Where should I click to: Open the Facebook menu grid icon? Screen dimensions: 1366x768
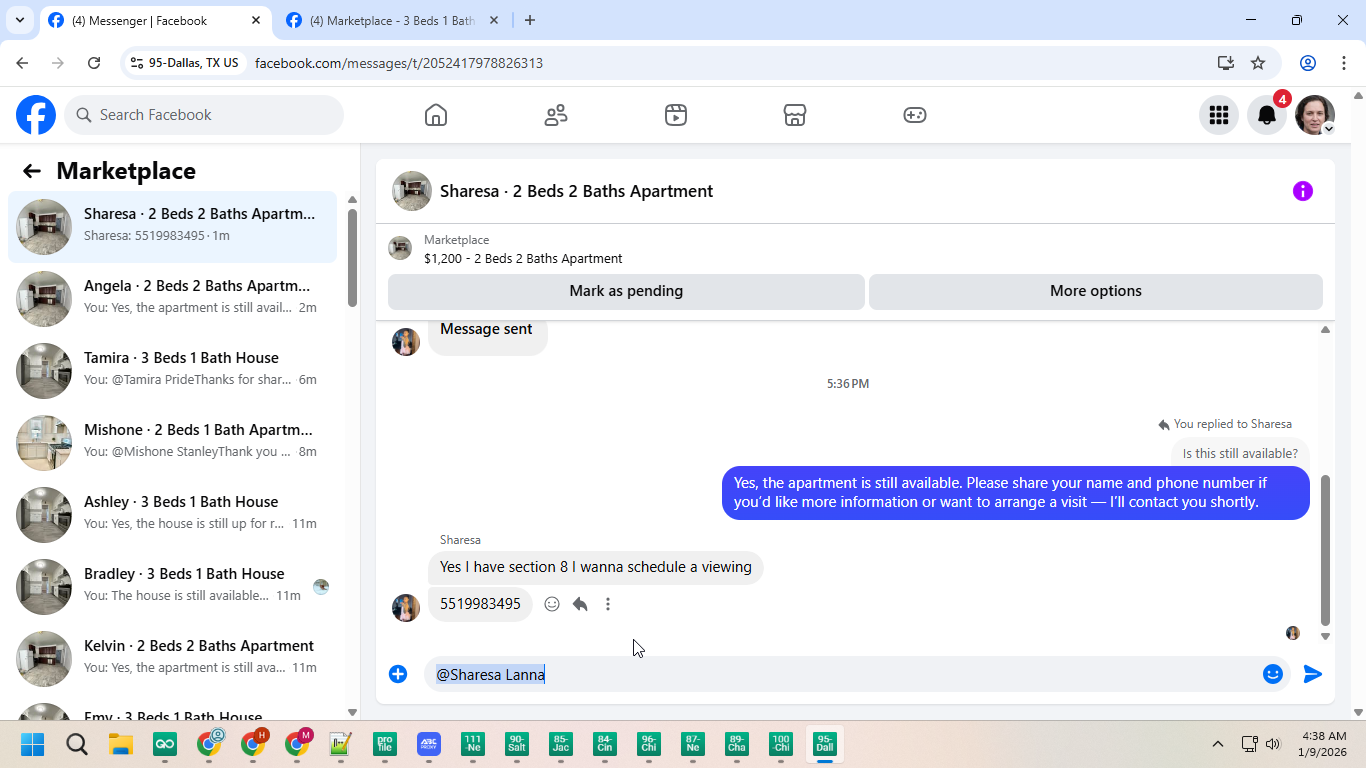point(1219,115)
